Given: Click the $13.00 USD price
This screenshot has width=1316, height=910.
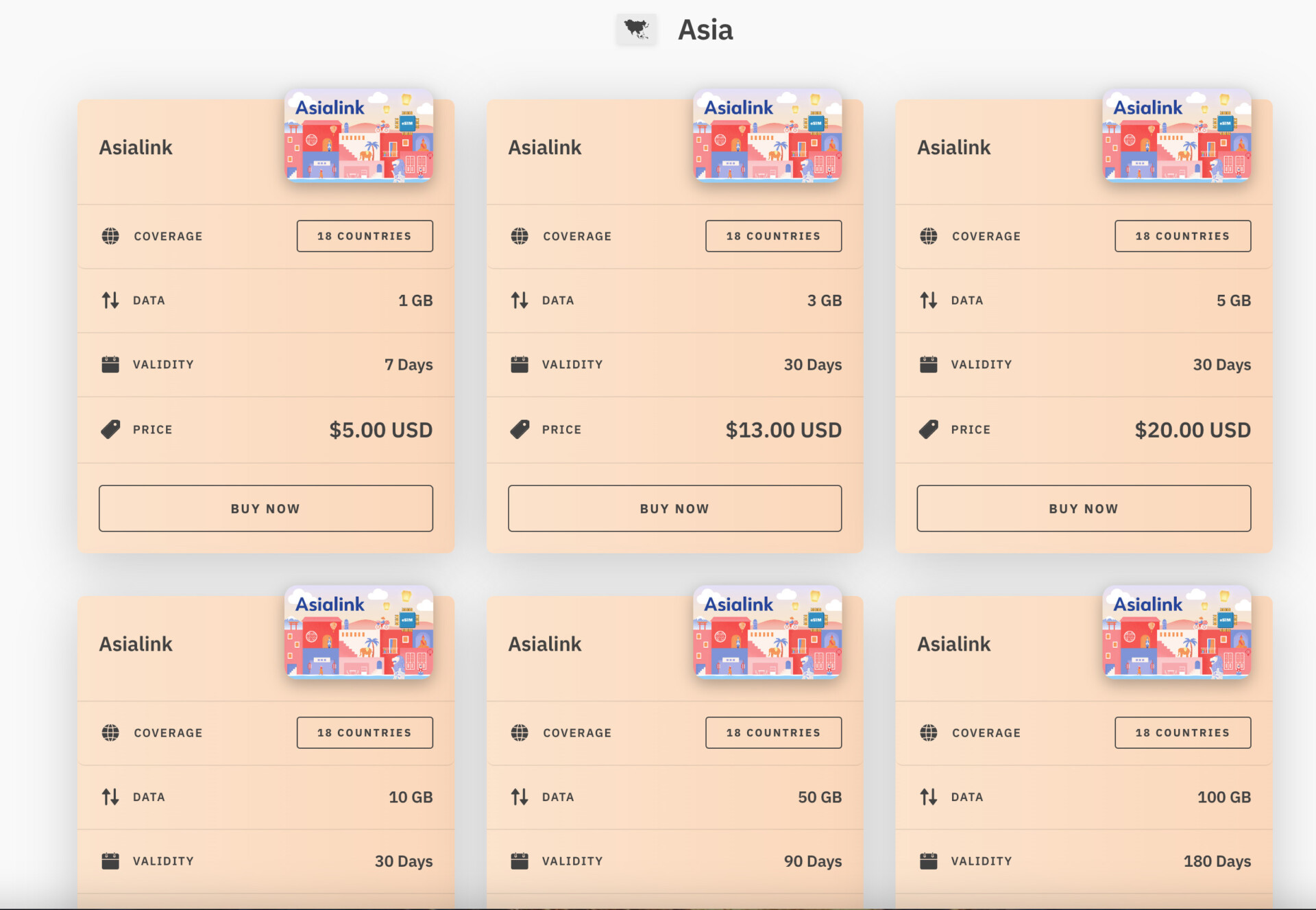Looking at the screenshot, I should [x=783, y=430].
